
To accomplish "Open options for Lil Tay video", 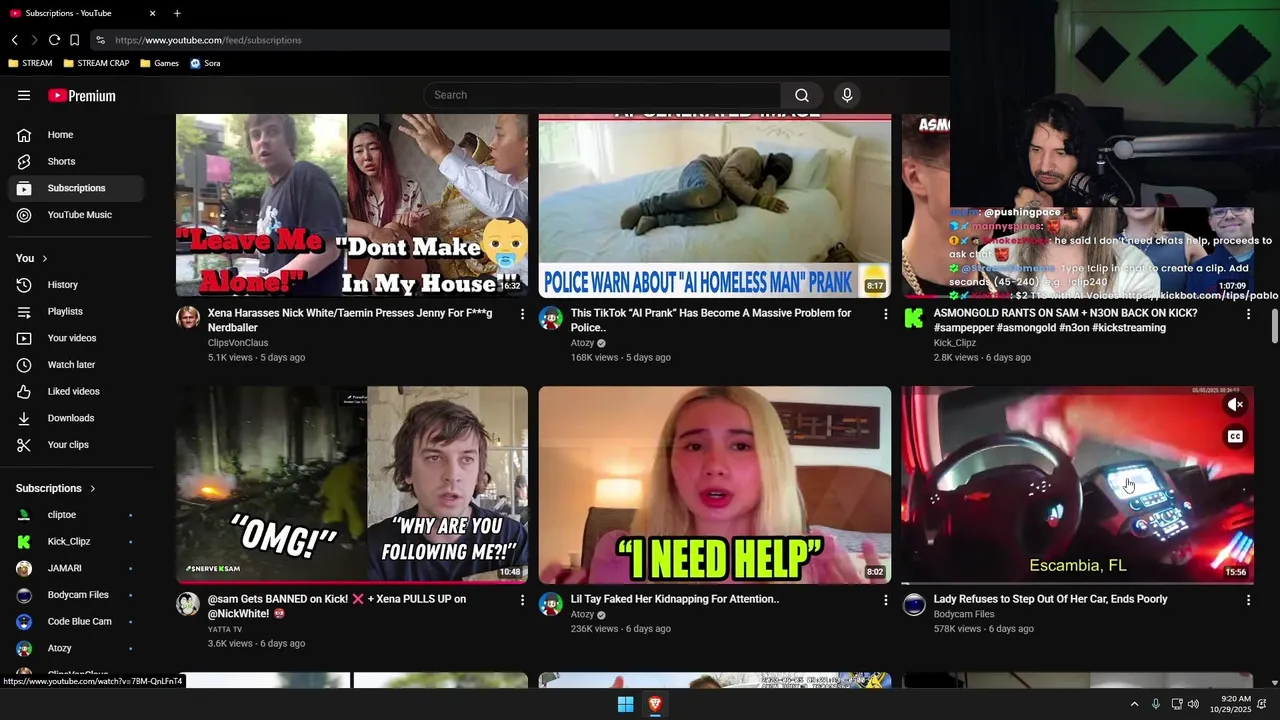I will (x=885, y=600).
